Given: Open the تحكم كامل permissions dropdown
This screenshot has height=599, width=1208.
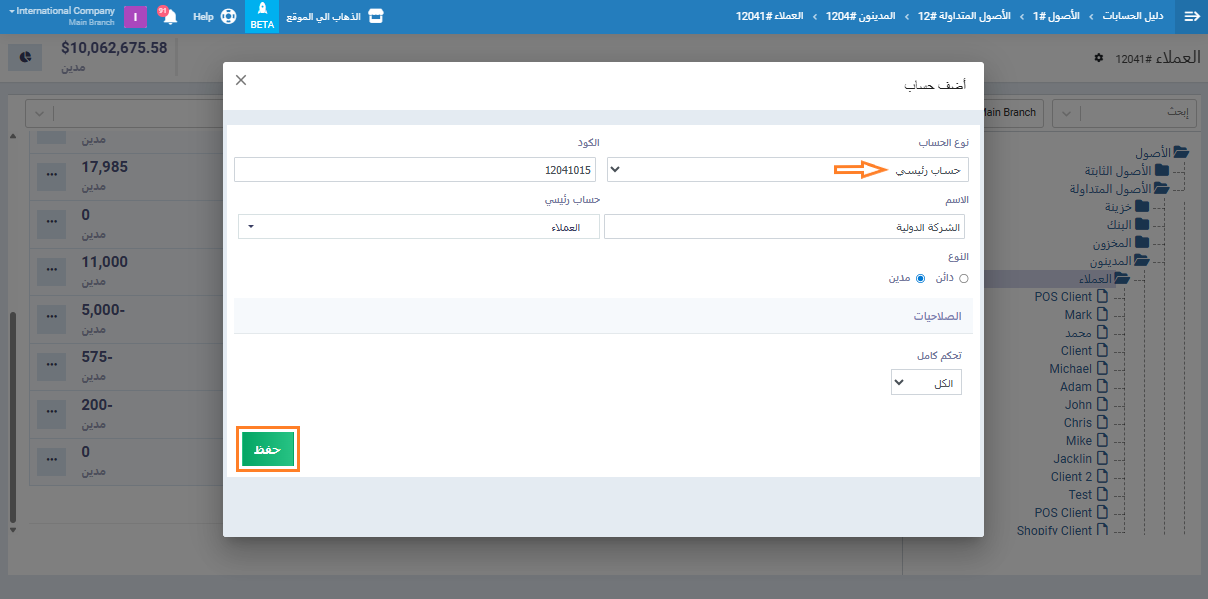Looking at the screenshot, I should pyautogui.click(x=926, y=383).
